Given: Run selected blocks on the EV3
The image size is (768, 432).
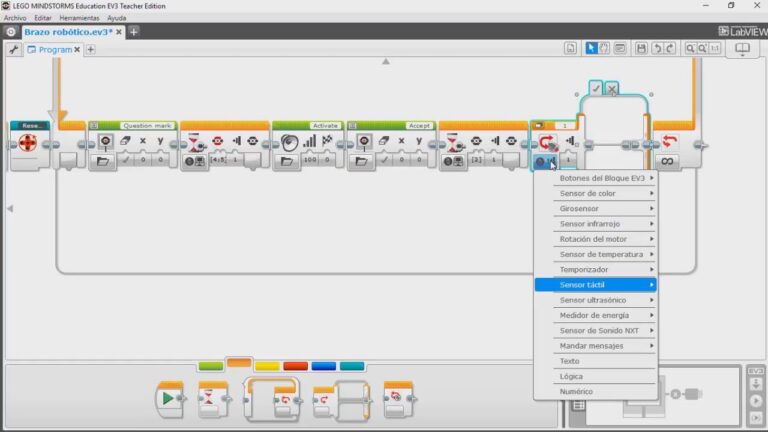Looking at the screenshot, I should point(756,418).
